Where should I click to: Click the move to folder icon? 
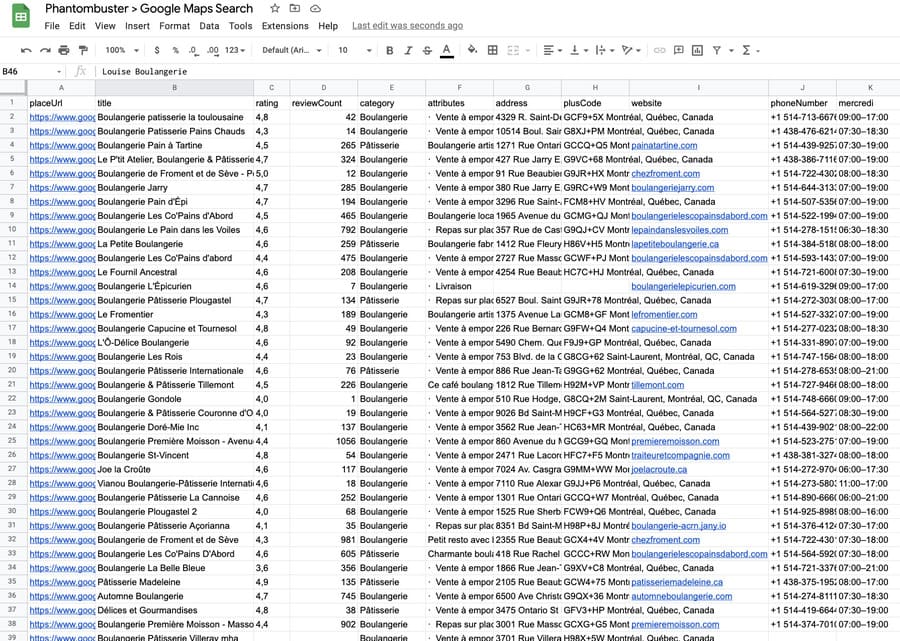point(294,9)
